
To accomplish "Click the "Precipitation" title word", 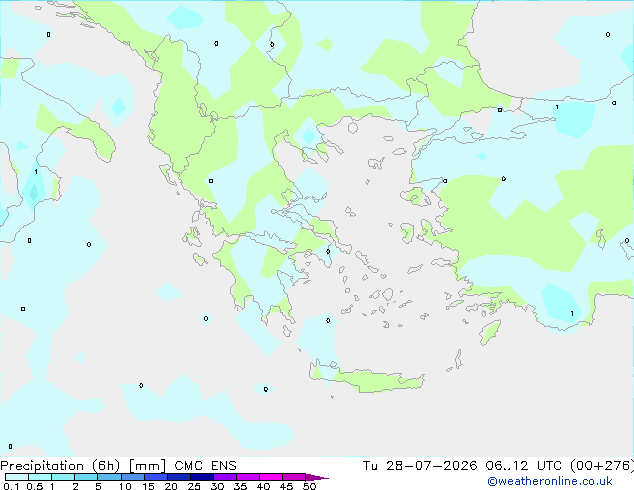I will click(42, 466).
